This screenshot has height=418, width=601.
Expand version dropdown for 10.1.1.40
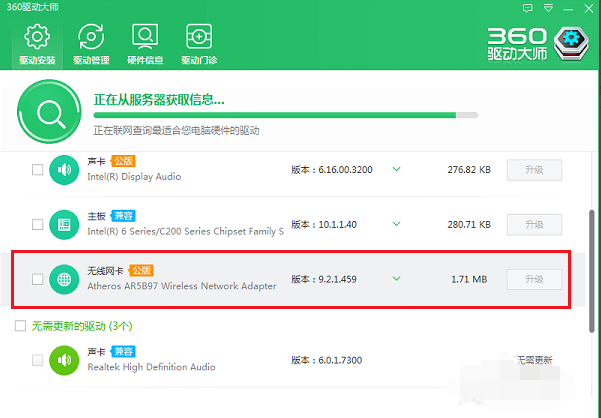coord(397,224)
